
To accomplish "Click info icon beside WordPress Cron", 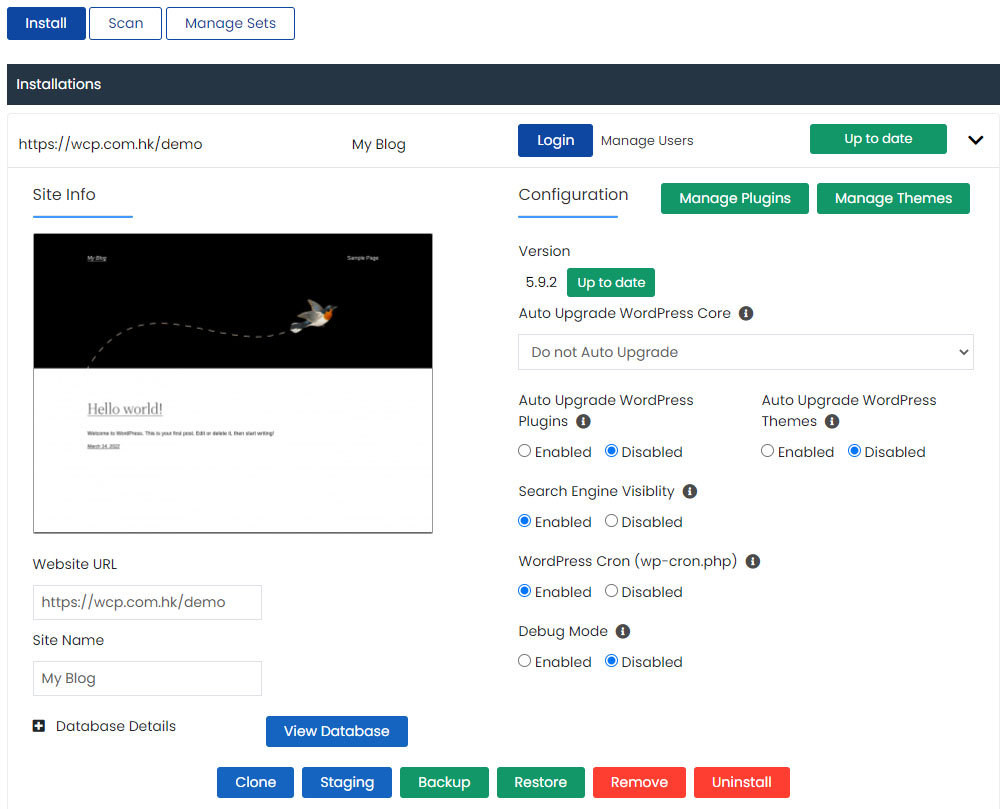I will coord(753,561).
